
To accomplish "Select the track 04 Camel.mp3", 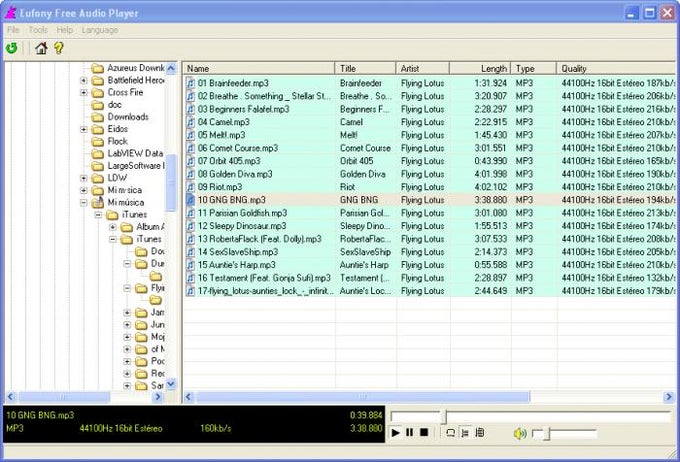I will pos(224,121).
